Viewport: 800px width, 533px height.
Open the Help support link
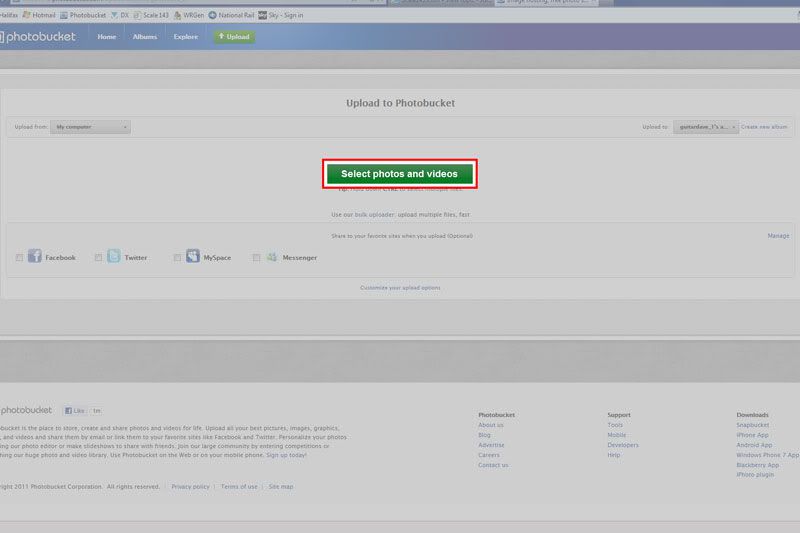[x=614, y=455]
